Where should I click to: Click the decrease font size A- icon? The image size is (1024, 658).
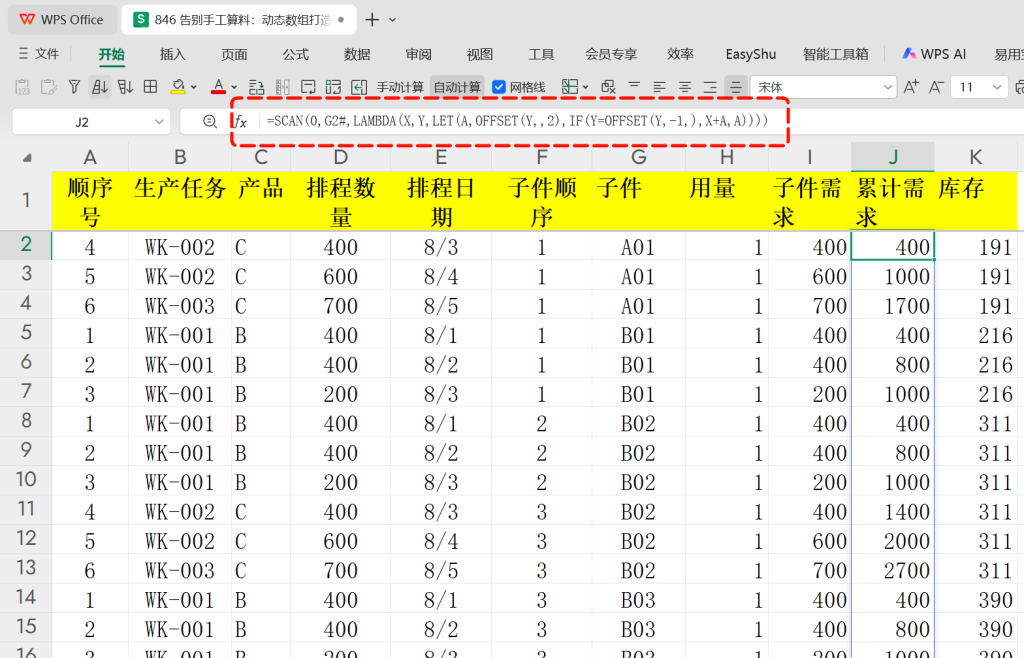click(936, 87)
